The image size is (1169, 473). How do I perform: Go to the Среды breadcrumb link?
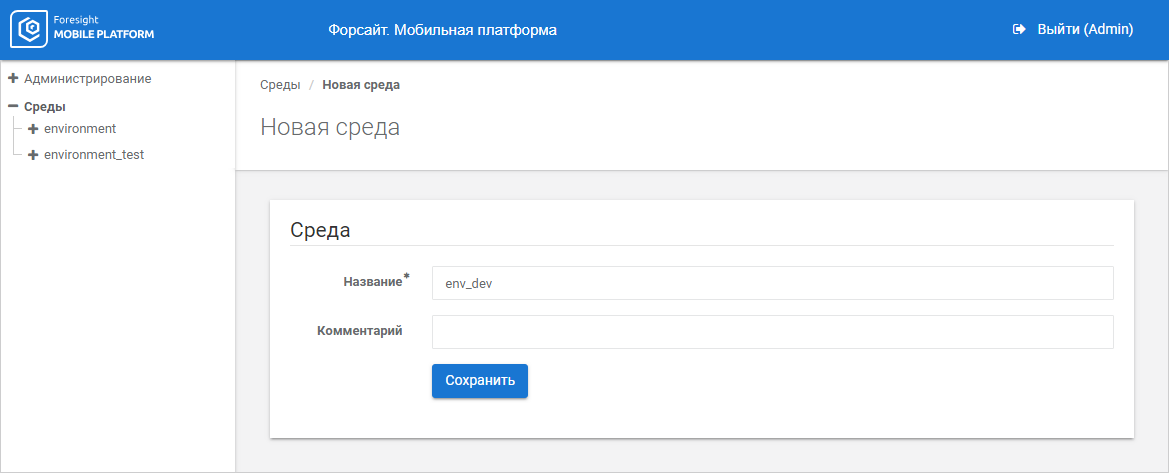point(280,85)
